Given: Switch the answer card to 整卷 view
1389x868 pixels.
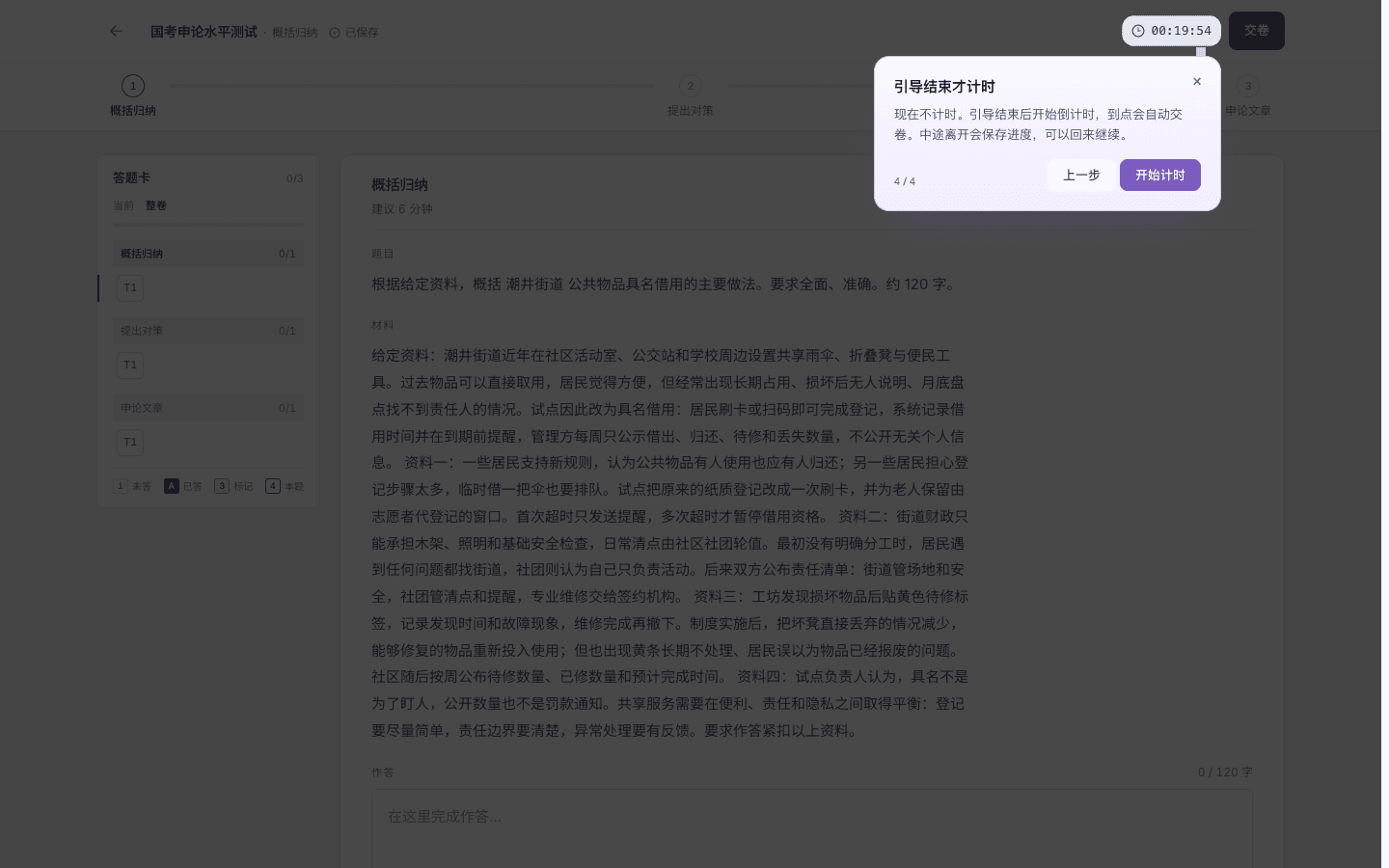Looking at the screenshot, I should (156, 205).
